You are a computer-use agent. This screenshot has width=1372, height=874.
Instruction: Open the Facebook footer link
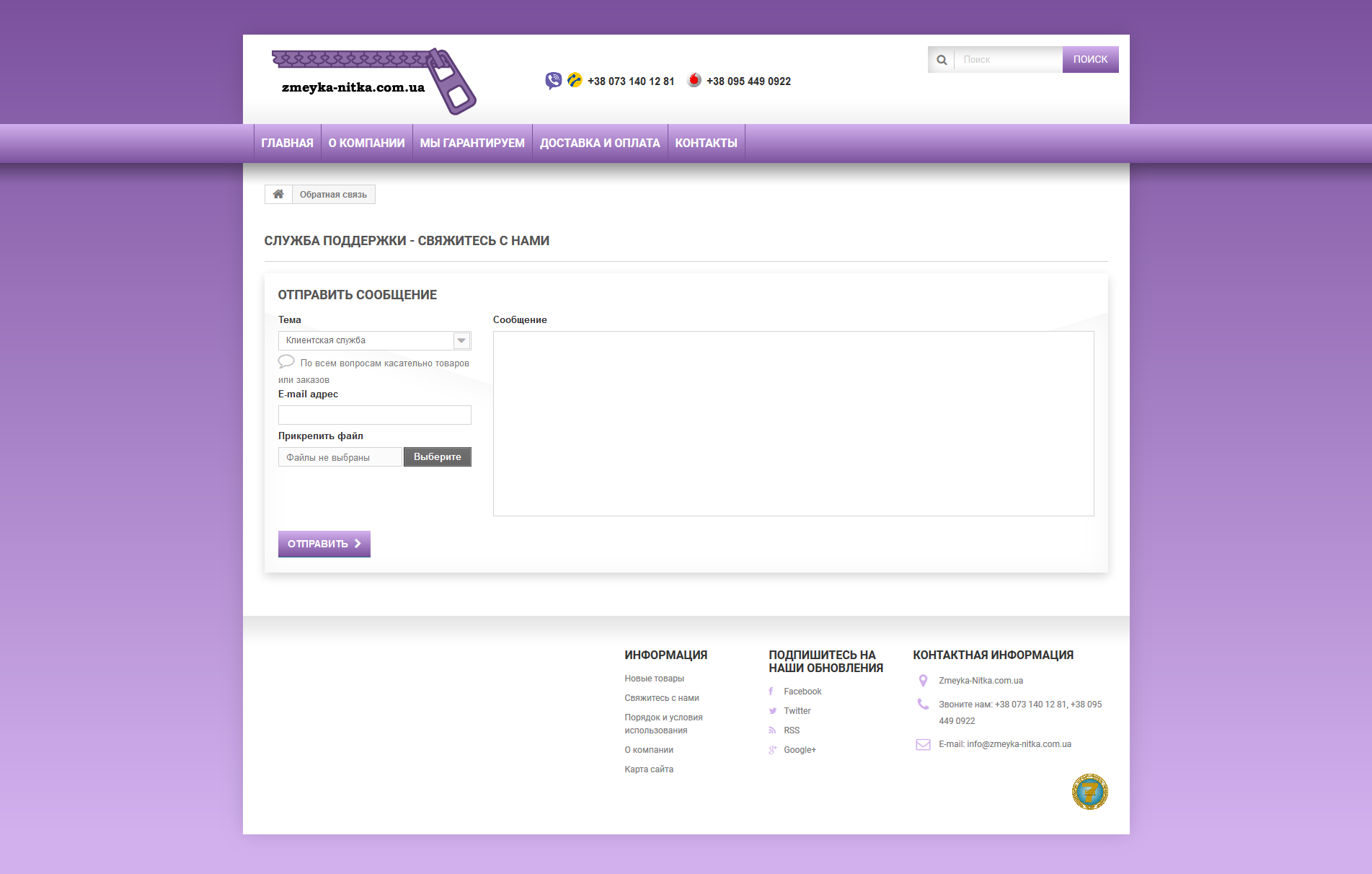[802, 692]
